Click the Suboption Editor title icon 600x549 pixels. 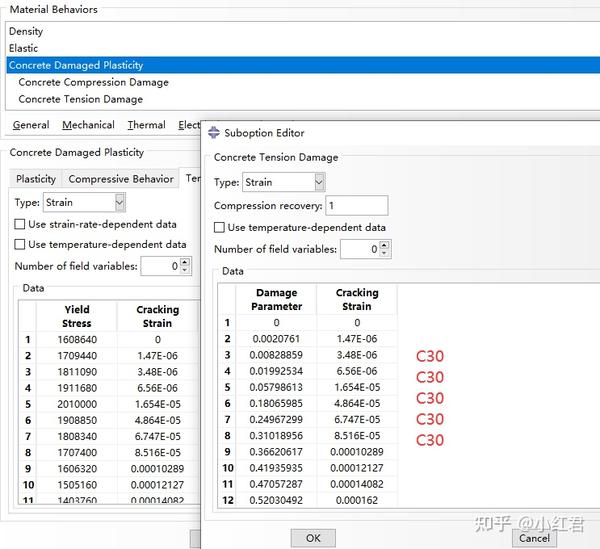tap(214, 133)
